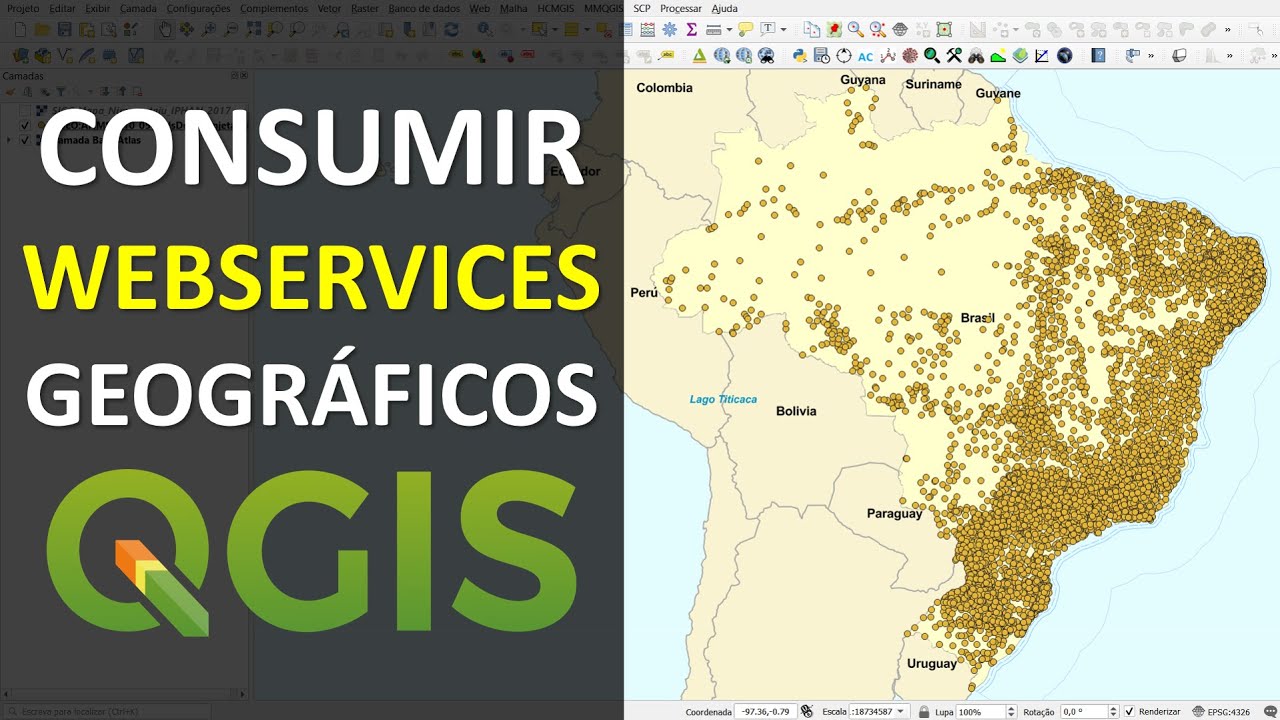Click the EPSG:4326 CRS button
The image size is (1280, 720).
tap(1219, 711)
